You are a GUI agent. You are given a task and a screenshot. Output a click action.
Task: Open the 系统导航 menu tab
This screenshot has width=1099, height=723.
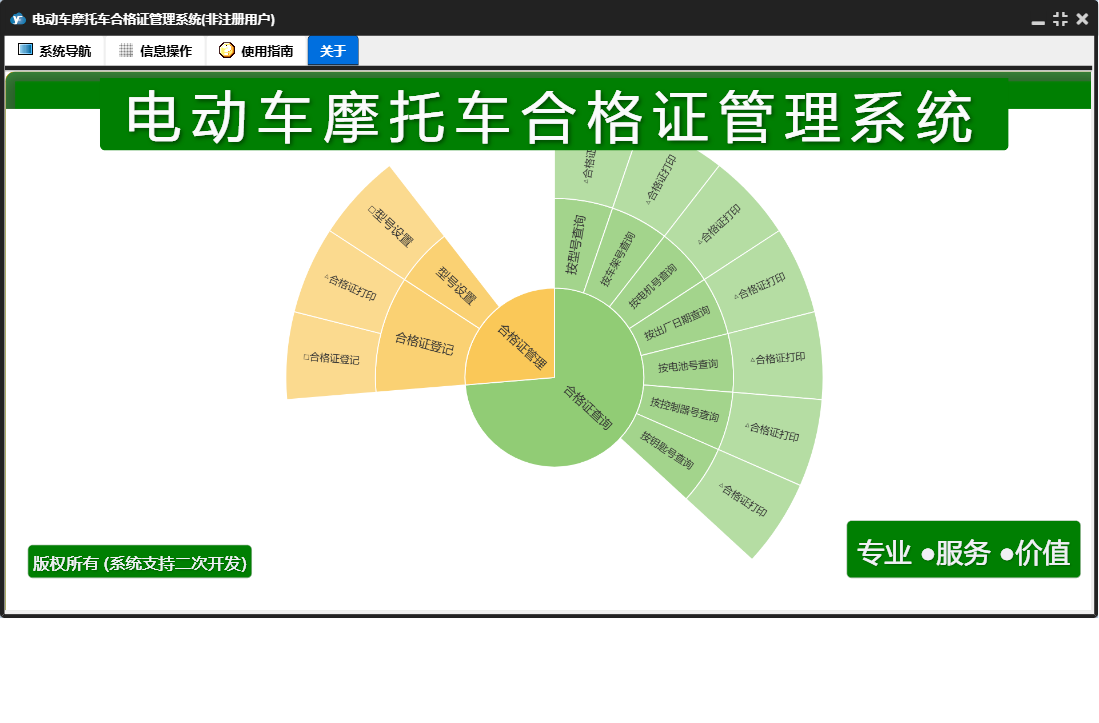pos(55,50)
